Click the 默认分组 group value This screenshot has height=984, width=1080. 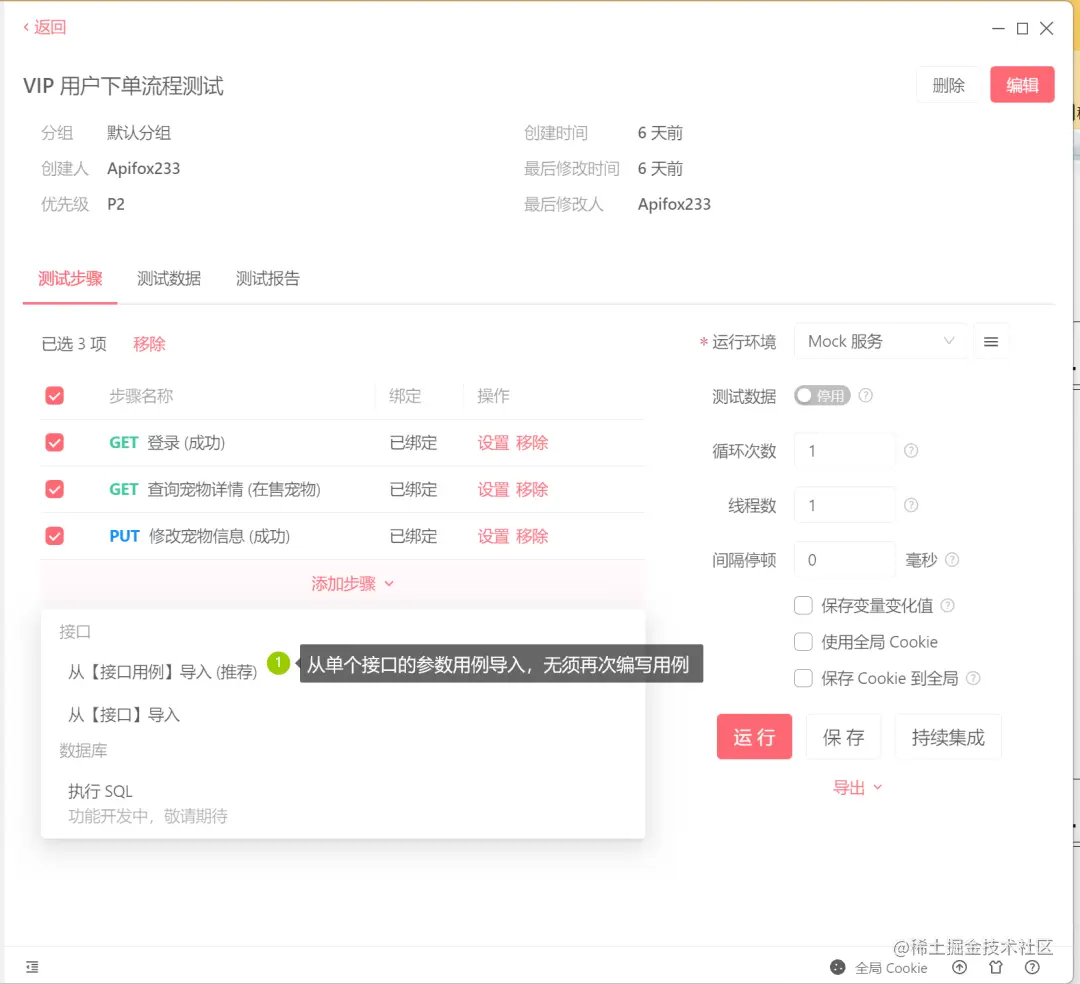point(139,133)
